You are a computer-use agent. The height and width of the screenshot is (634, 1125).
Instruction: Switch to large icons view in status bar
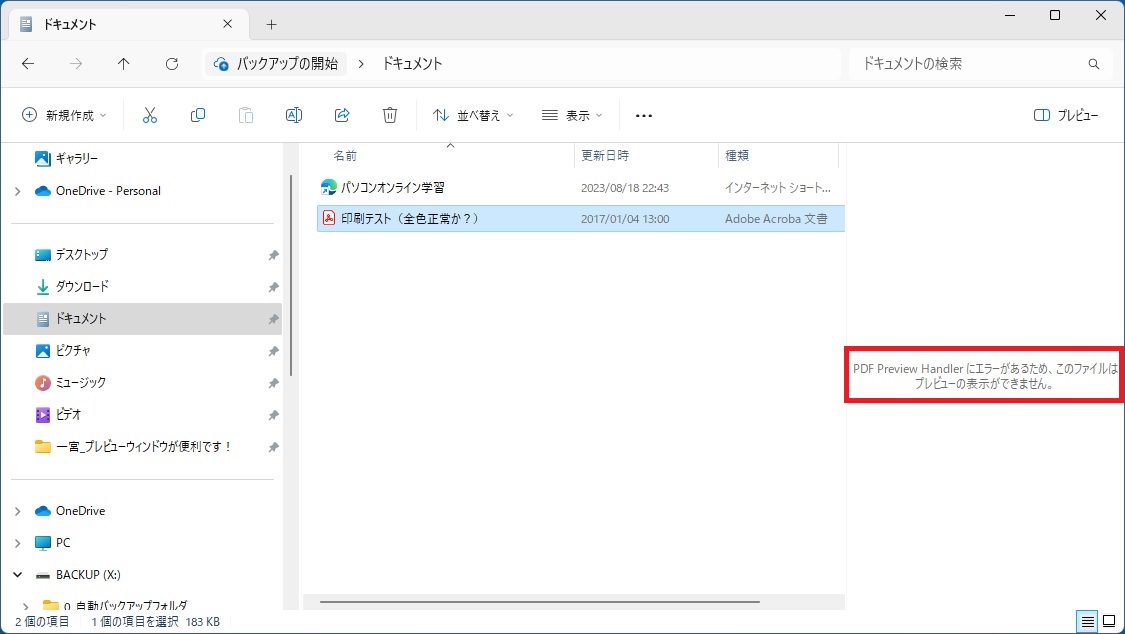click(1109, 622)
